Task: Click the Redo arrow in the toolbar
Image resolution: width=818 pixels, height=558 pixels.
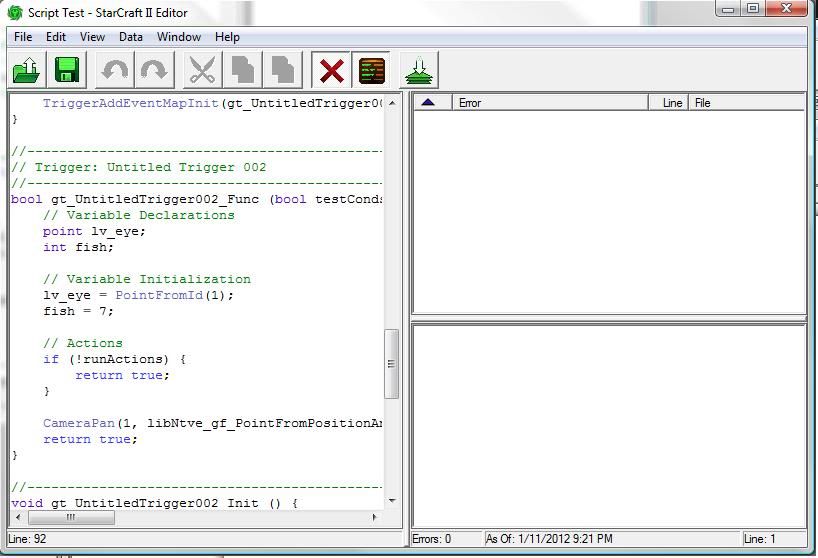Action: [x=154, y=71]
